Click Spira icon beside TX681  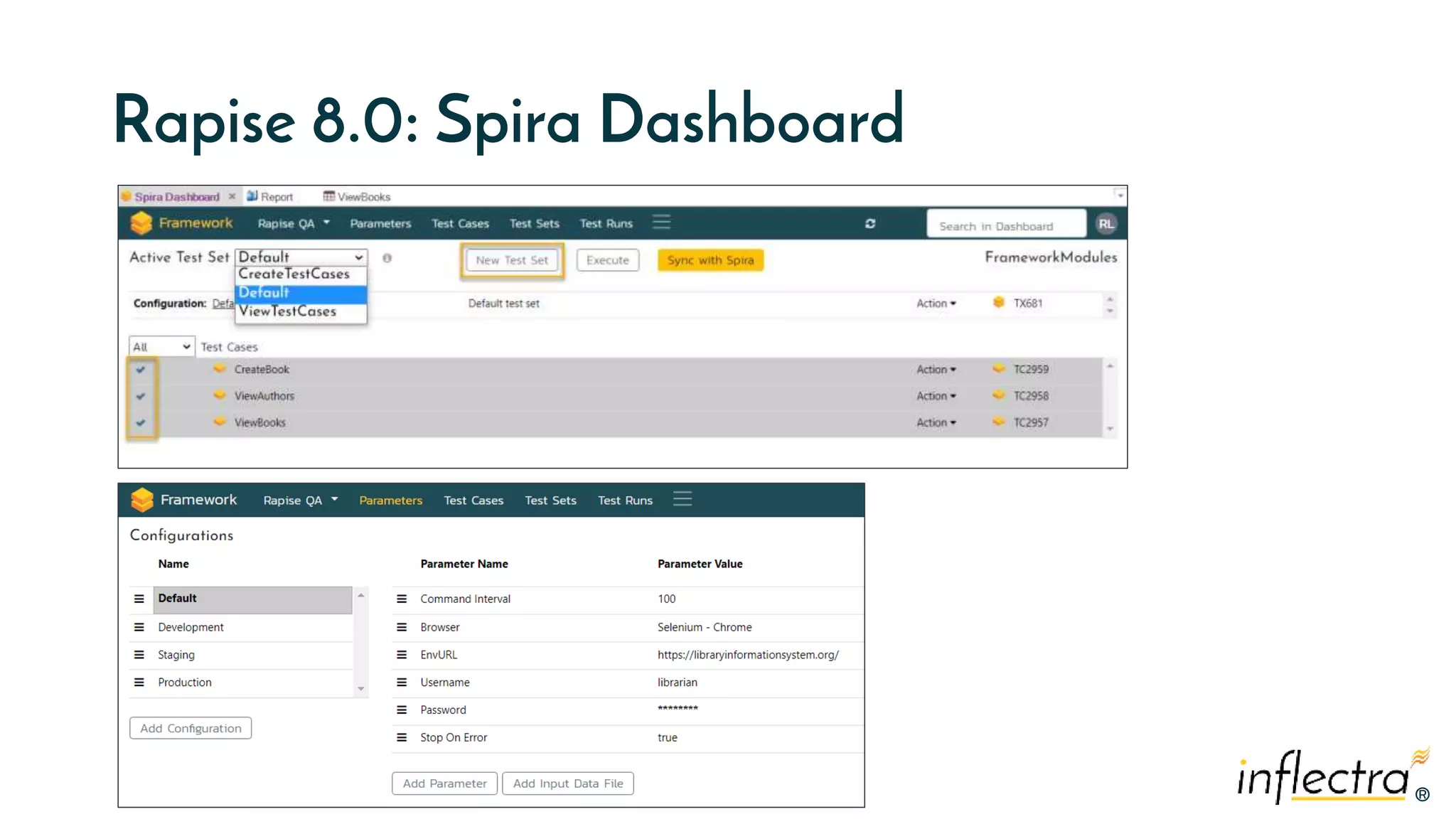pos(999,302)
